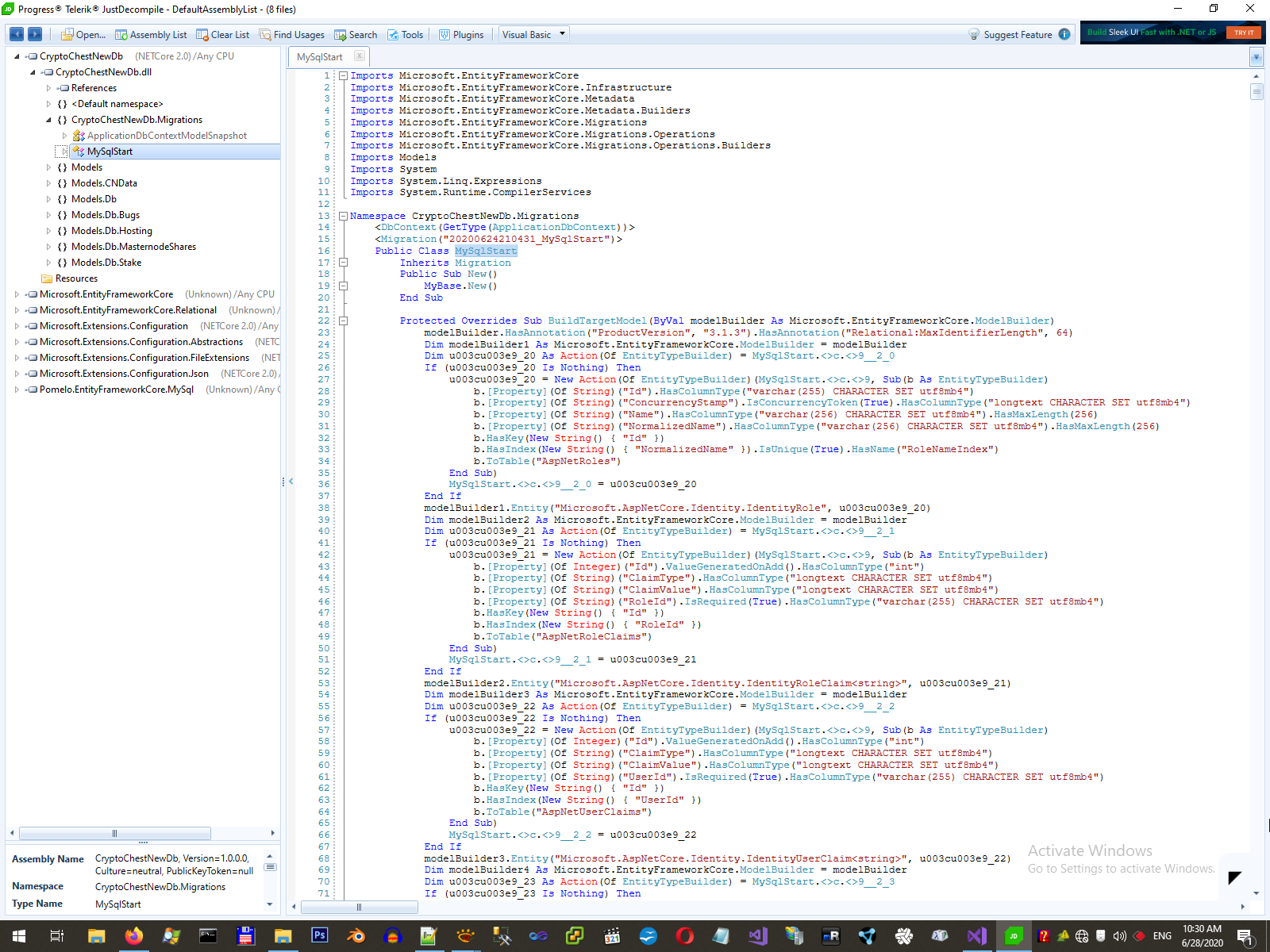This screenshot has height=952, width=1270.
Task: Close the MySqlStart tab
Action: 360,56
